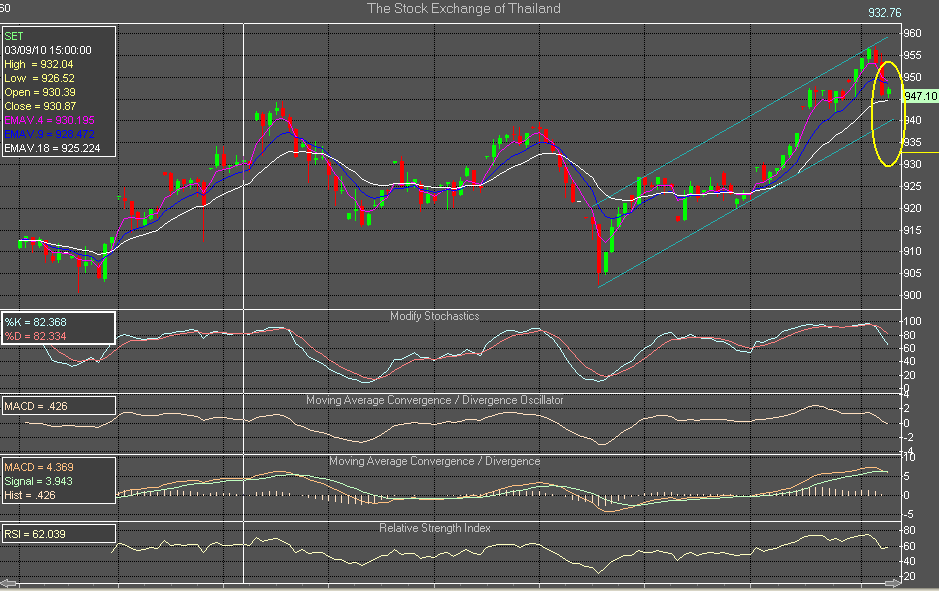Click the "%D = 82.334" stochastic value
Image resolution: width=939 pixels, height=591 pixels.
tap(35, 336)
